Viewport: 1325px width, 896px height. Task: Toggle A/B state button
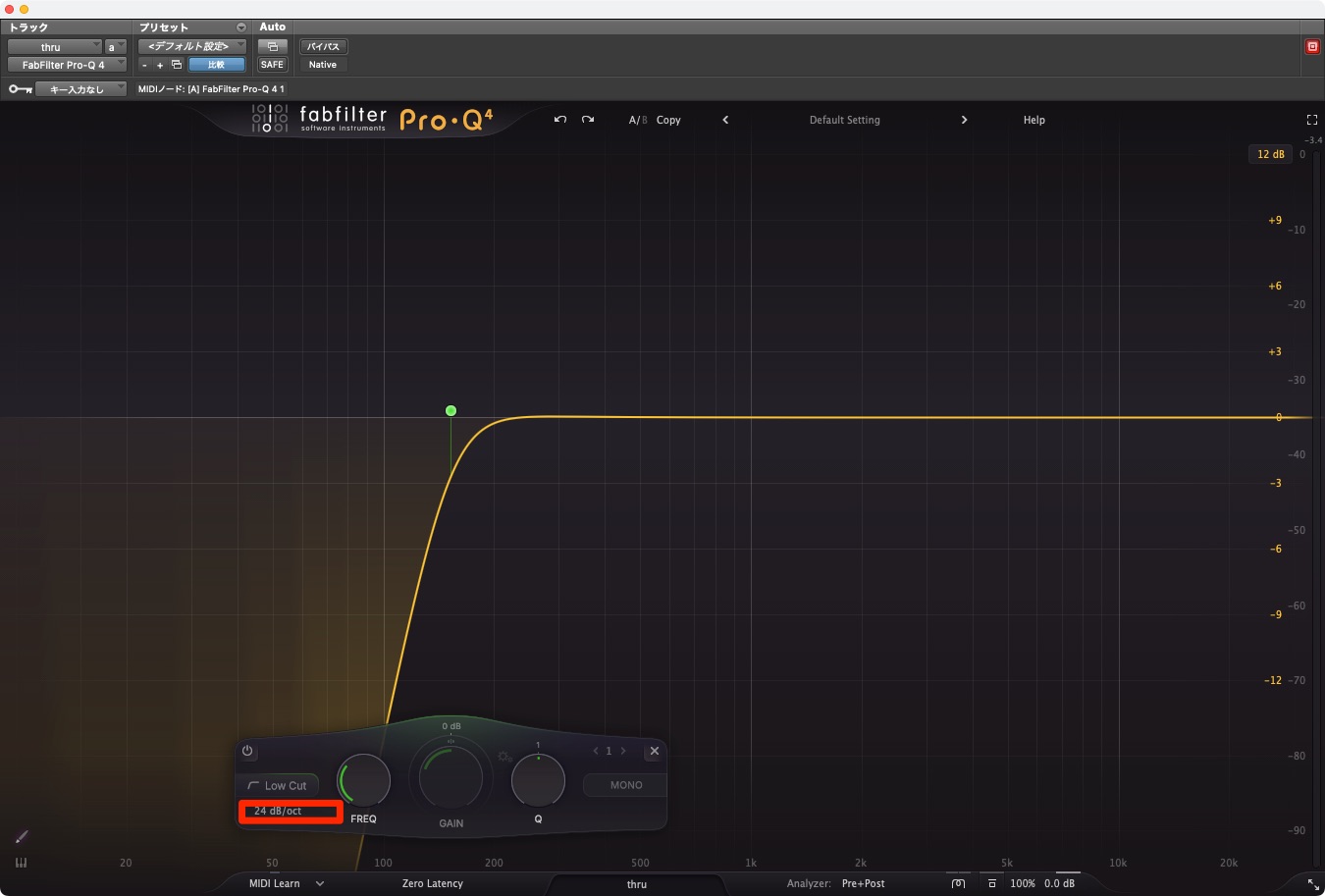click(x=638, y=120)
